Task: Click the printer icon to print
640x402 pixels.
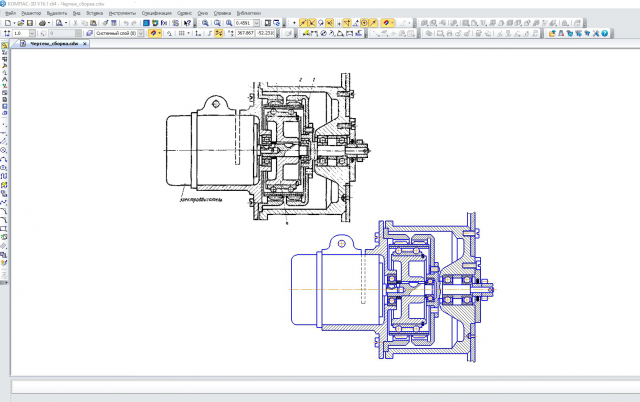Action: [x=42, y=23]
